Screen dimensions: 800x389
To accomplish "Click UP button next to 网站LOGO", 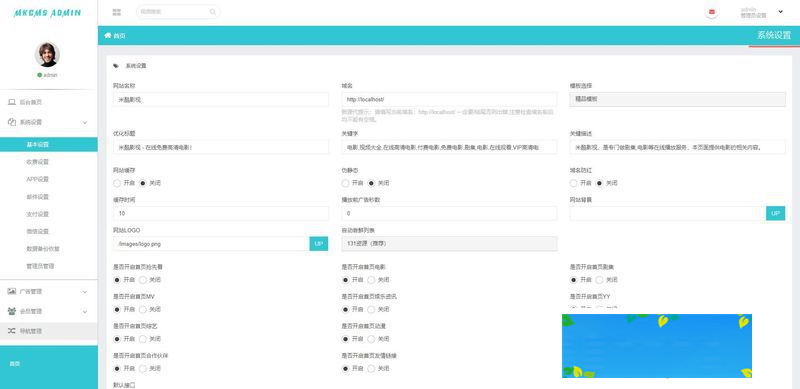I will click(319, 244).
